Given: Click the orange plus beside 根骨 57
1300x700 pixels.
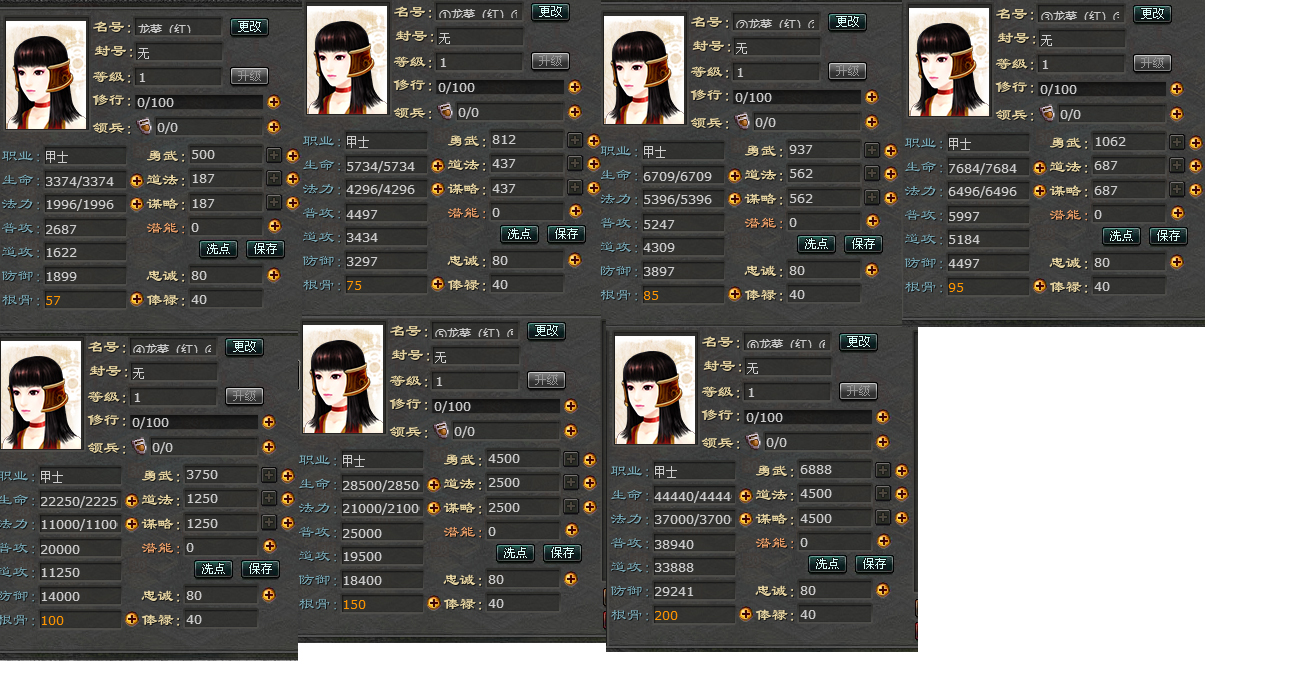Looking at the screenshot, I should coord(137,299).
